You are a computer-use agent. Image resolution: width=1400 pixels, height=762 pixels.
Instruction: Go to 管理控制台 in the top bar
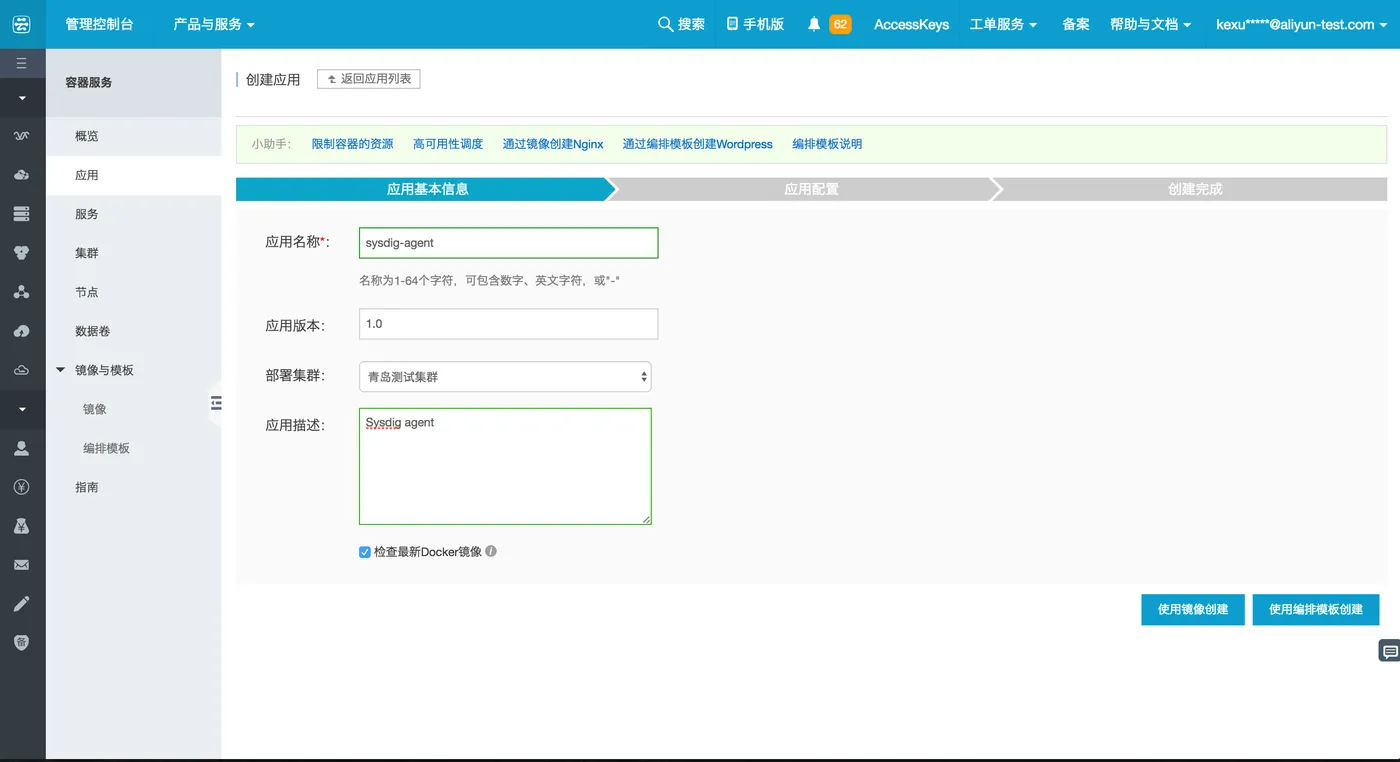point(99,24)
